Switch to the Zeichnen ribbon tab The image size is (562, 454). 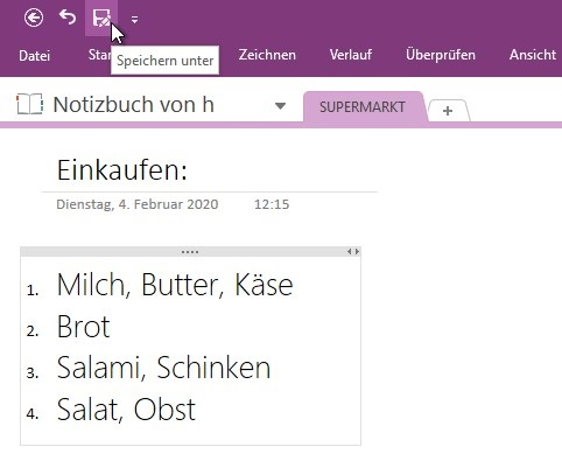coord(267,55)
